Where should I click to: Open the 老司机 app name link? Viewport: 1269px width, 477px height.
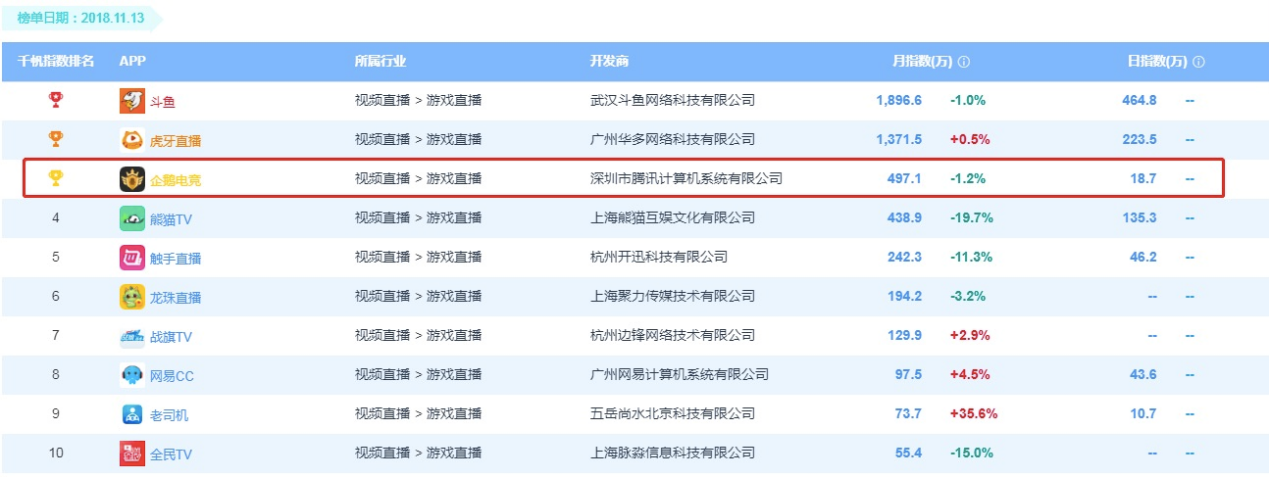click(169, 415)
